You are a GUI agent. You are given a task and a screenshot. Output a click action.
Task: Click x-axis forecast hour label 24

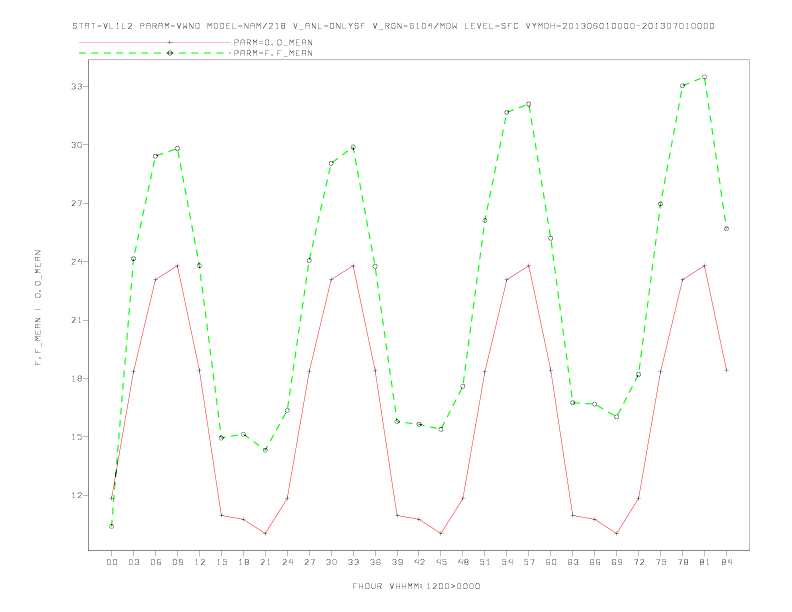coord(287,562)
